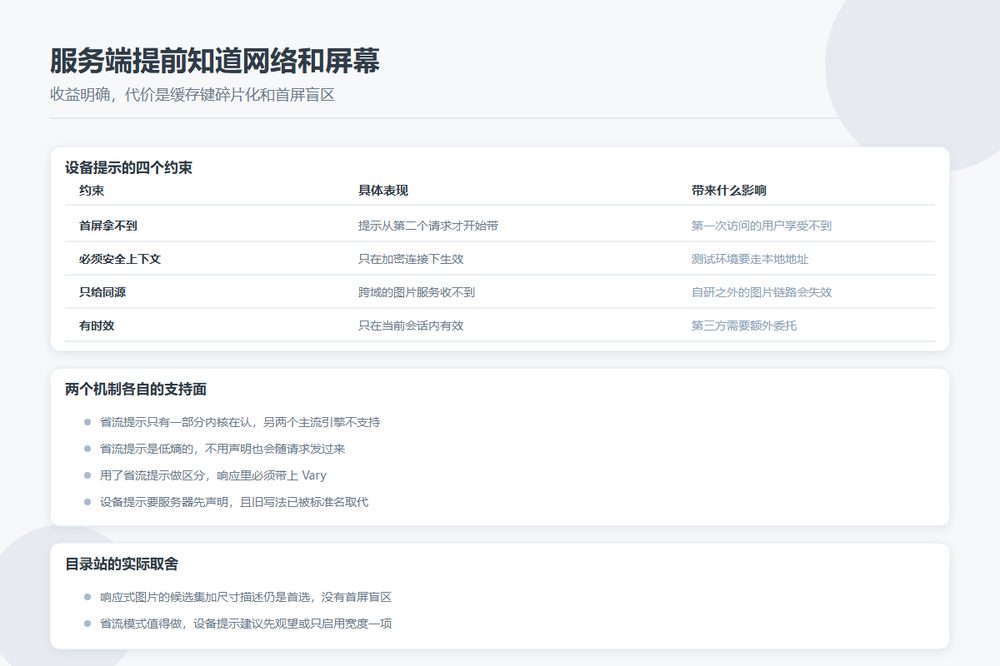Select the heading 两个机制各自的支持面
The width and height of the screenshot is (1000, 666).
point(135,389)
